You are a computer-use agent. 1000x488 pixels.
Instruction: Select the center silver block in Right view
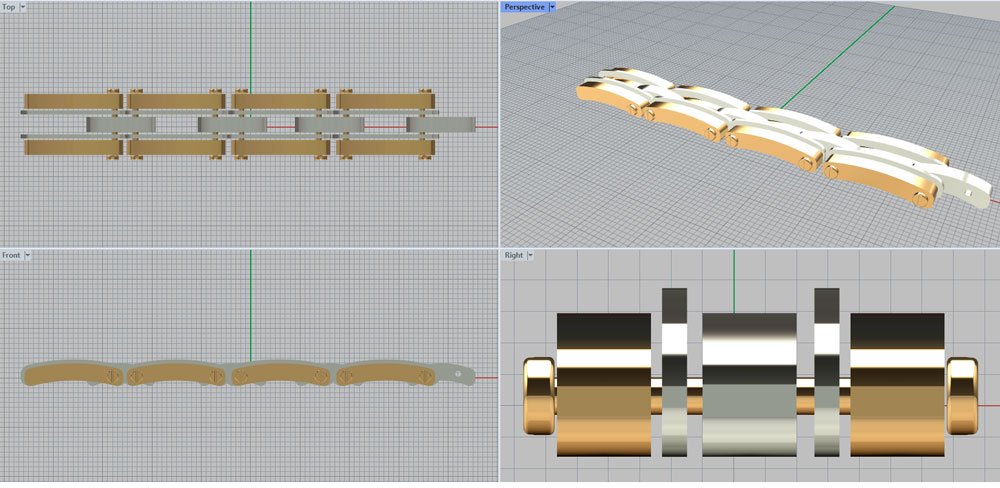click(x=749, y=385)
